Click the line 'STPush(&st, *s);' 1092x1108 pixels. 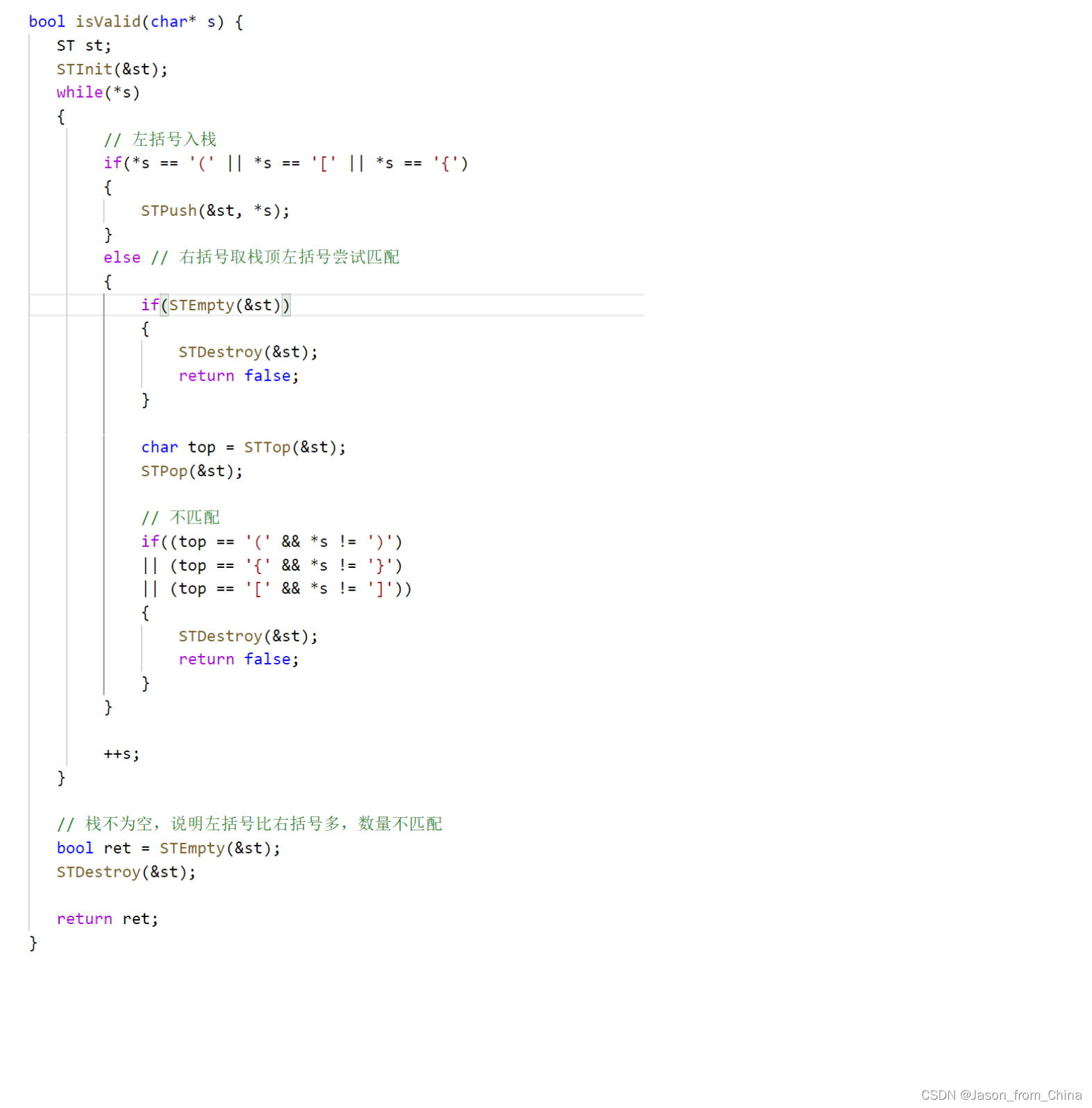(215, 210)
